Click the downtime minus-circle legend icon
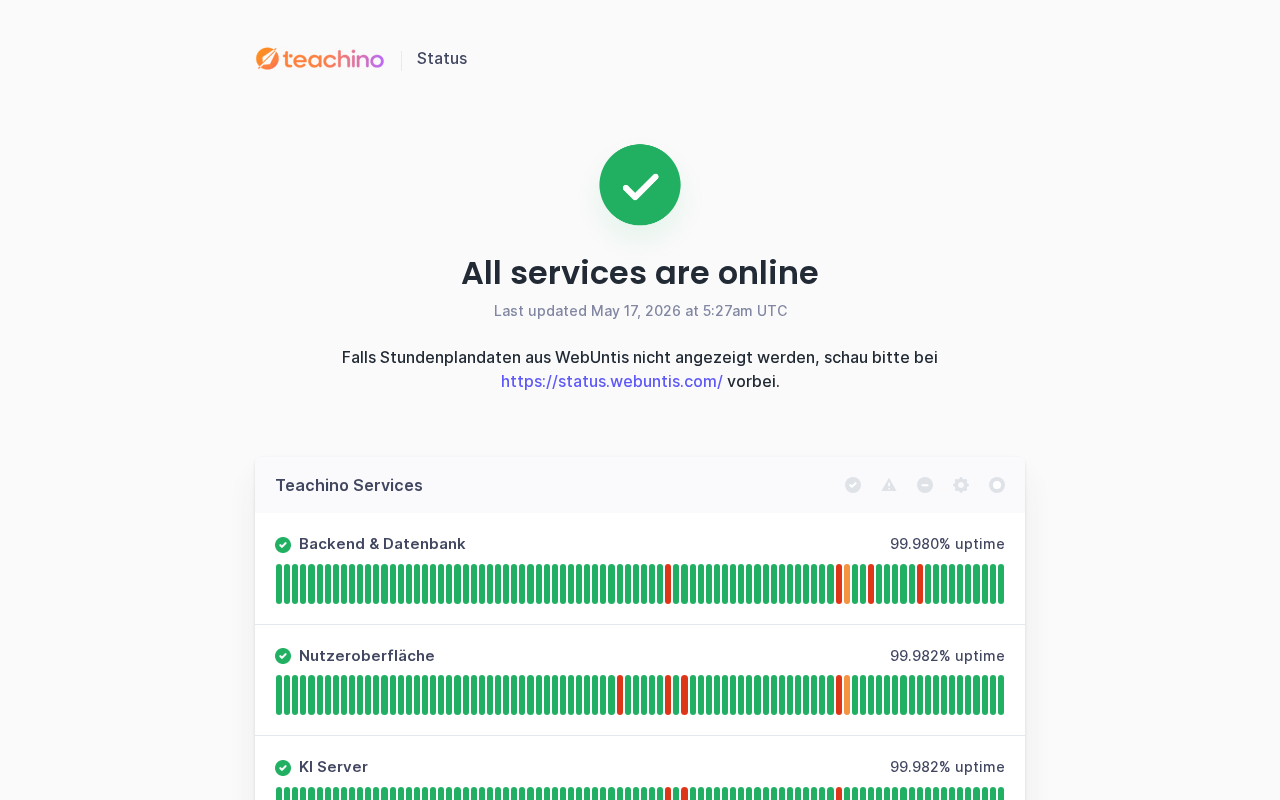Screen dimensions: 1280x800 (925, 485)
